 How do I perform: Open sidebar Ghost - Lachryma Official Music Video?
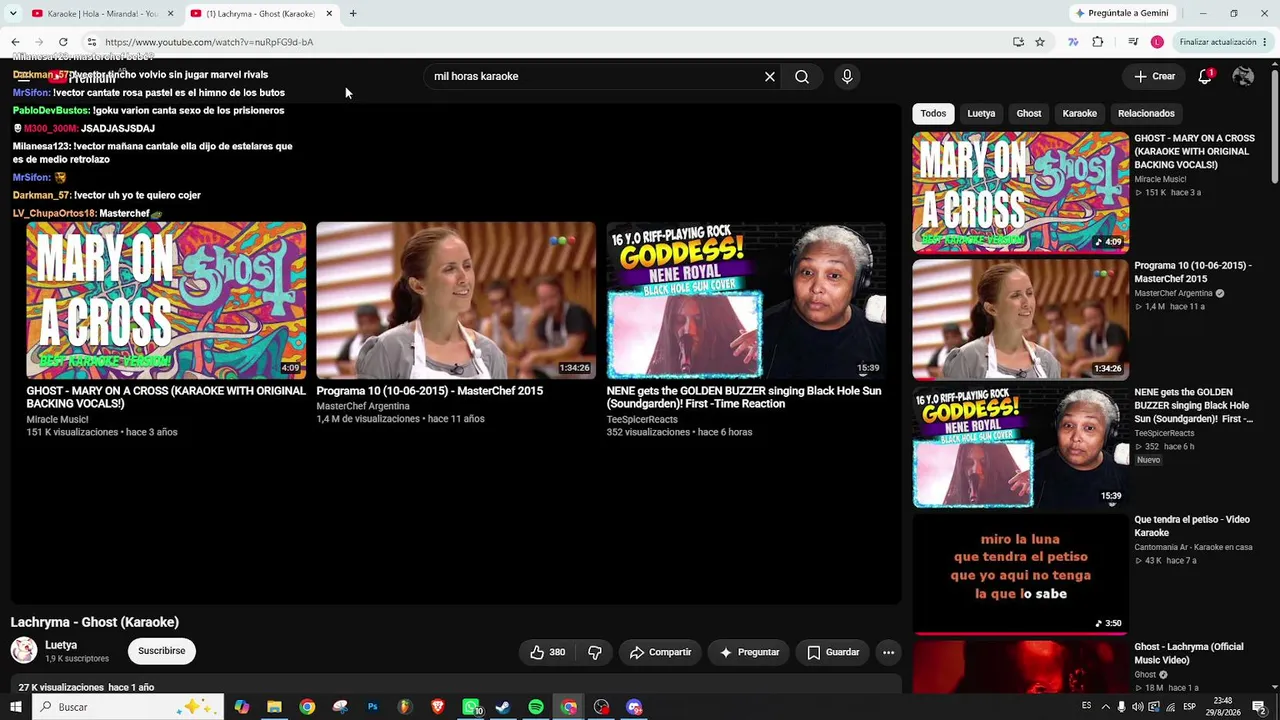click(1189, 653)
